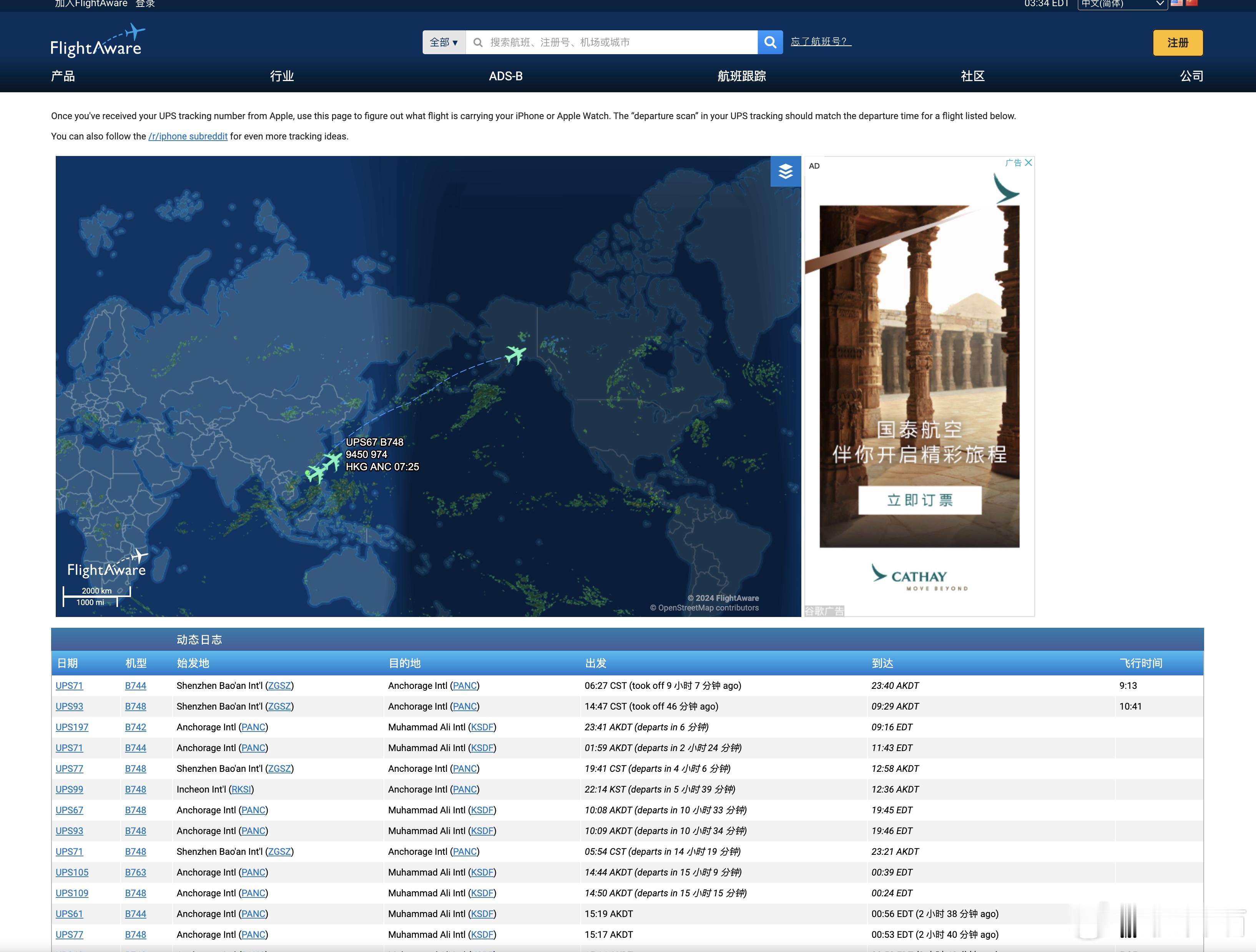Focus the flight search input field
The image size is (1256, 952).
[611, 42]
